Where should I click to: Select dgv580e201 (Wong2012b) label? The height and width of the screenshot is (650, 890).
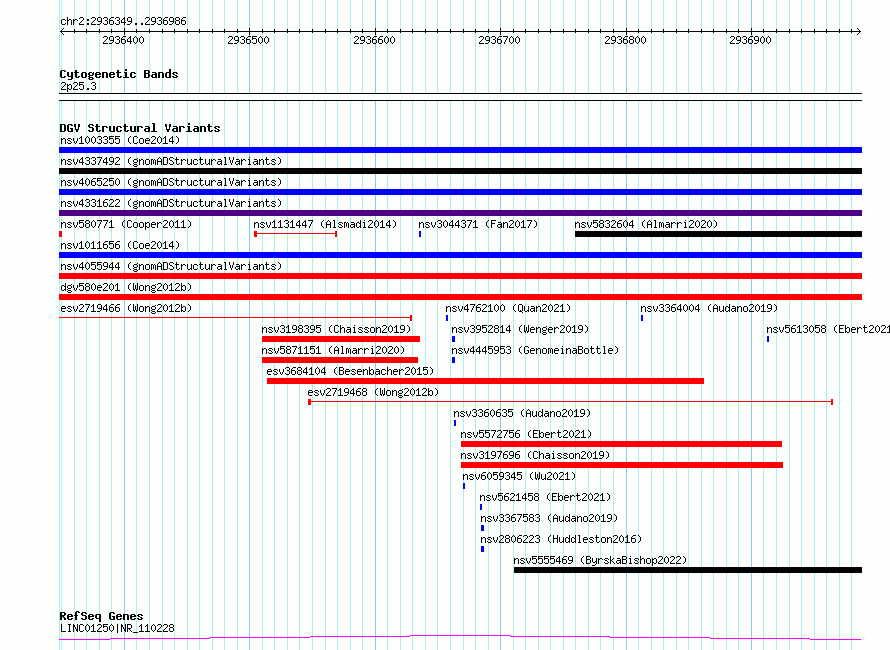tap(126, 287)
